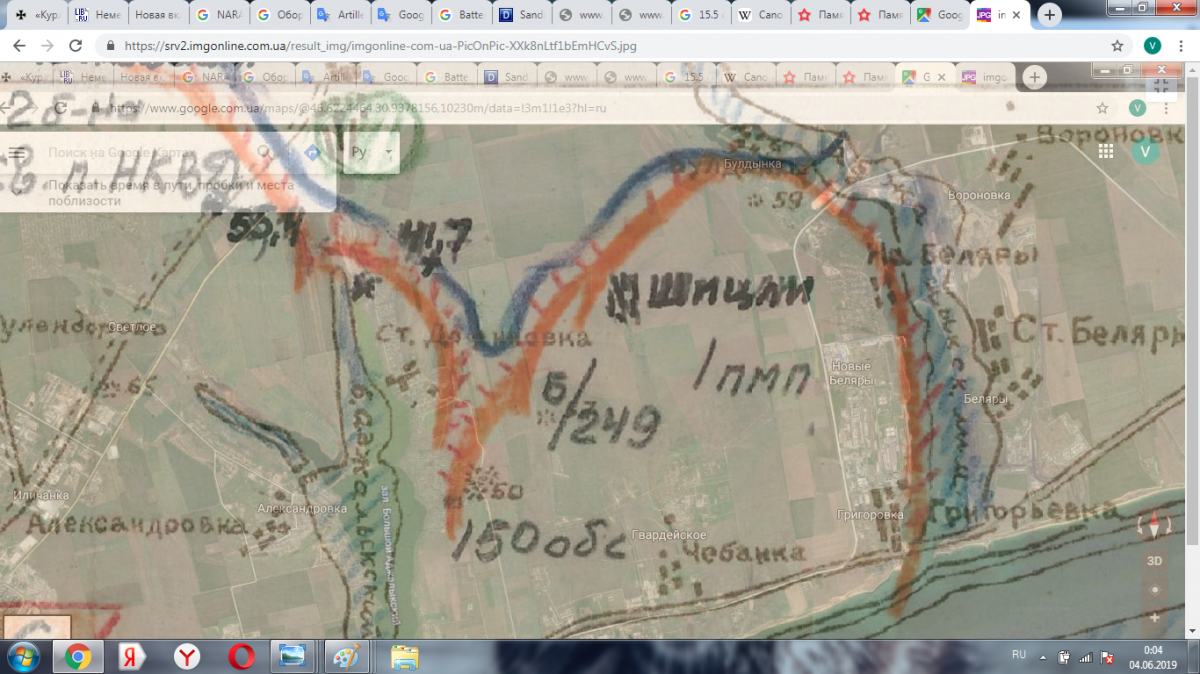Open Paint from the taskbar

tap(347, 656)
